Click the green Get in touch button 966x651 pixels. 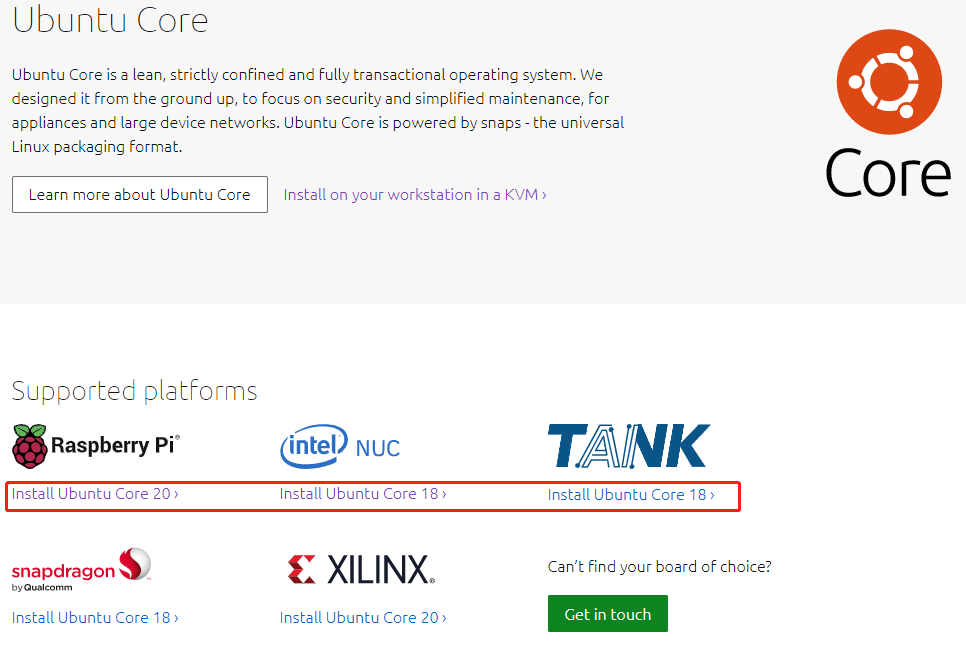[x=607, y=613]
